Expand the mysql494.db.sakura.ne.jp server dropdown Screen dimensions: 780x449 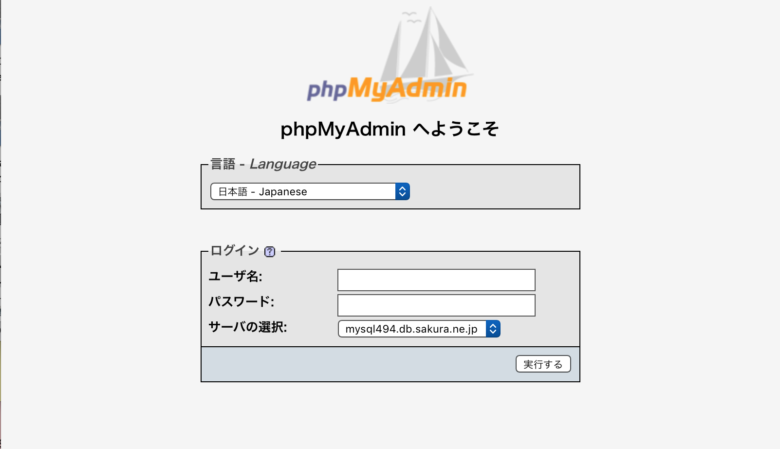tap(419, 329)
